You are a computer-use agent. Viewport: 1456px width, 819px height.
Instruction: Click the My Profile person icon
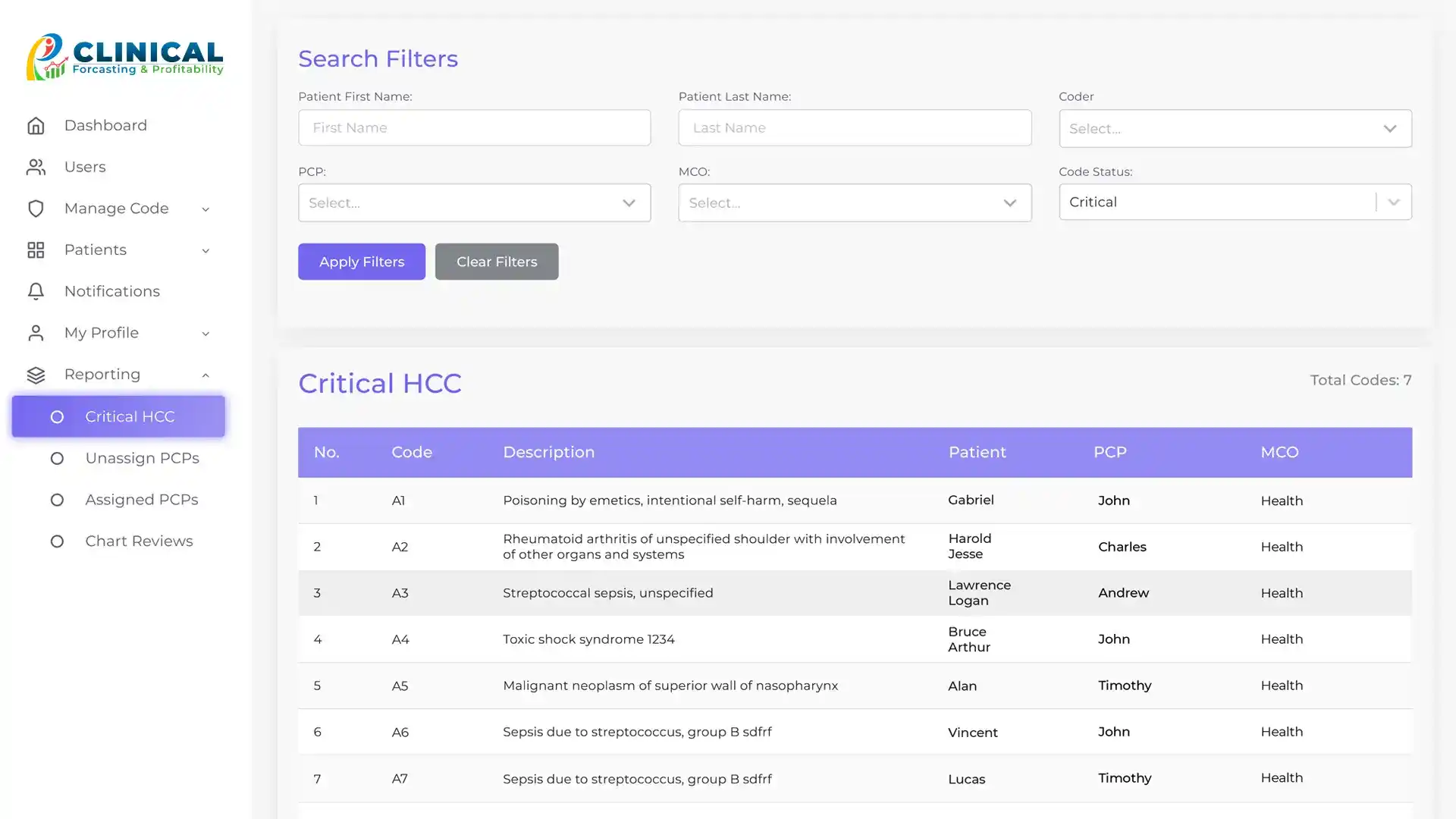coord(36,333)
